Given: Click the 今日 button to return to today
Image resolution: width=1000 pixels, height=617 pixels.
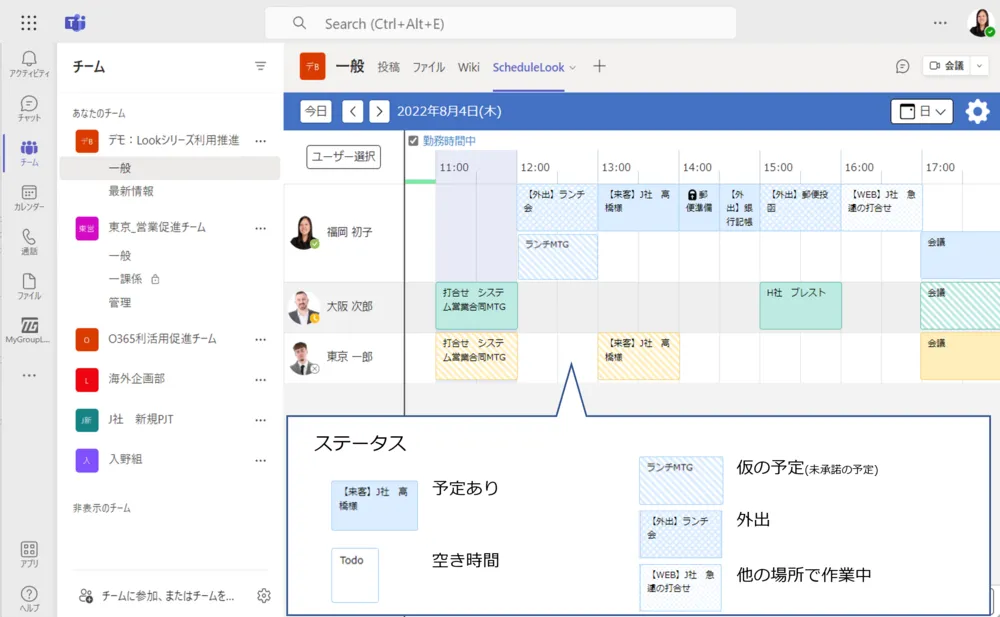Looking at the screenshot, I should (315, 112).
